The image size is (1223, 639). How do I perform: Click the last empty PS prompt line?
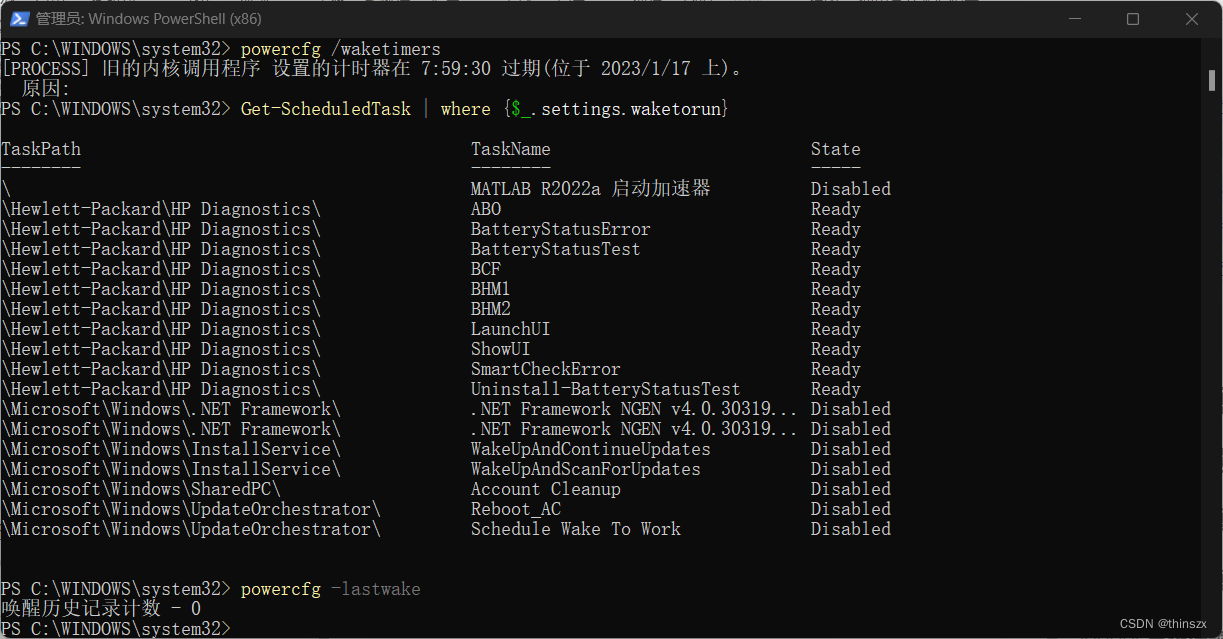(x=116, y=629)
